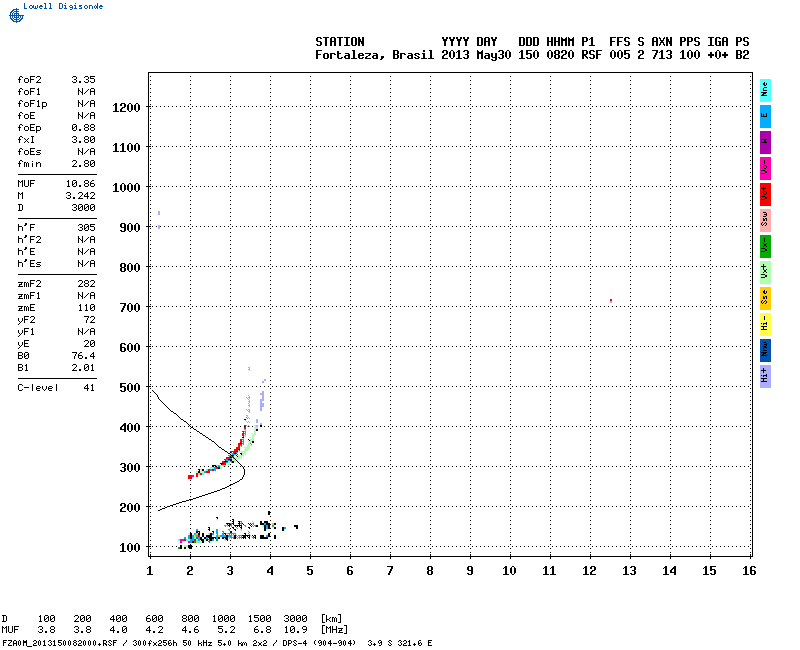Click the 16 MHz frequency axis label
Viewport: 800px width, 650px height.
[749, 571]
